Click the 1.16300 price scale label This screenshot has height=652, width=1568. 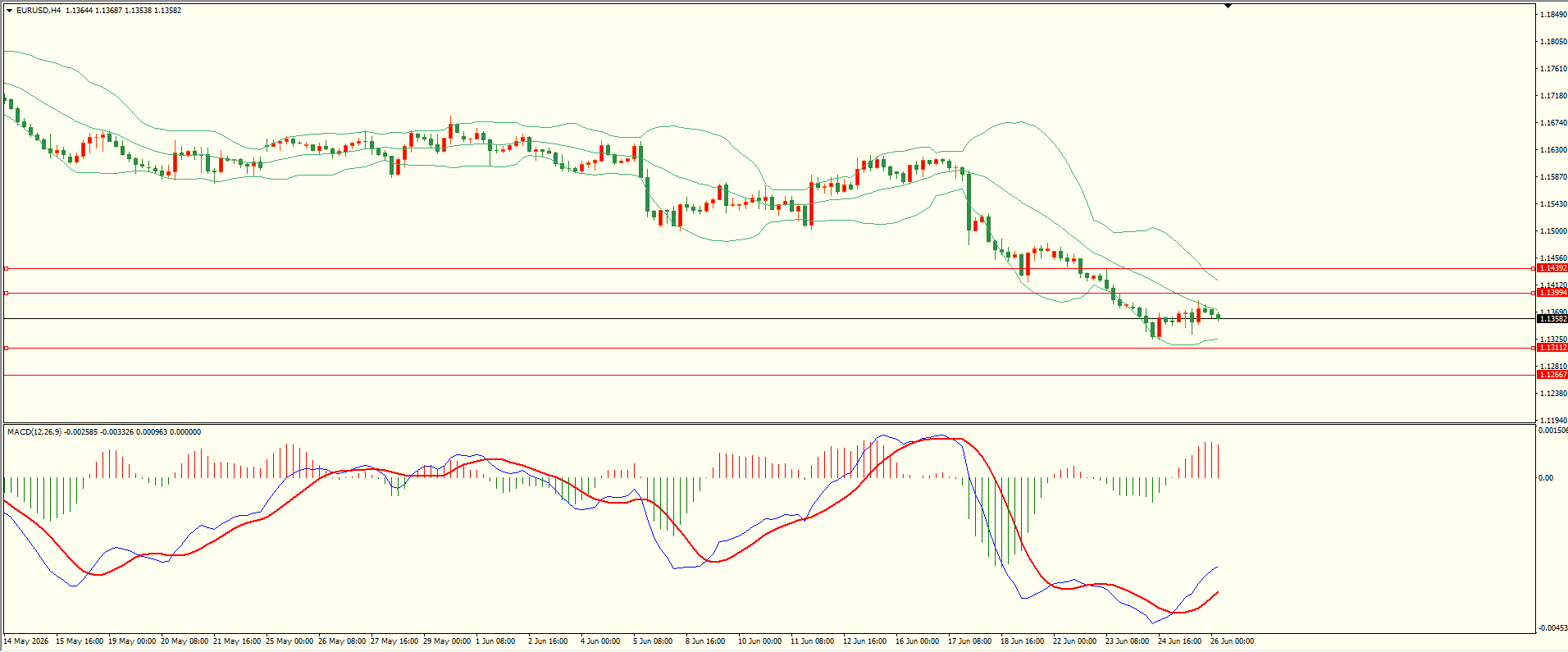(1553, 150)
